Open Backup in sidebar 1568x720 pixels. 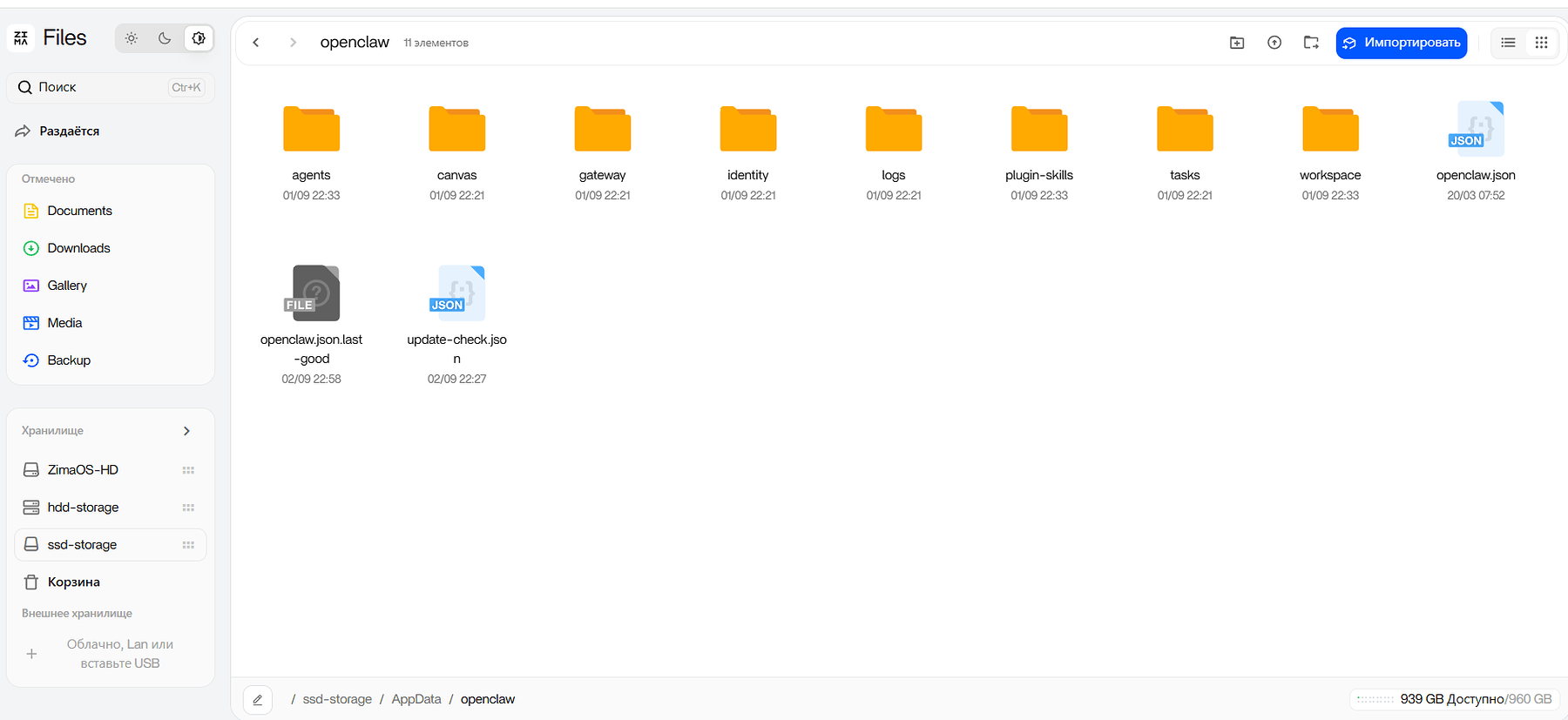pos(57,360)
